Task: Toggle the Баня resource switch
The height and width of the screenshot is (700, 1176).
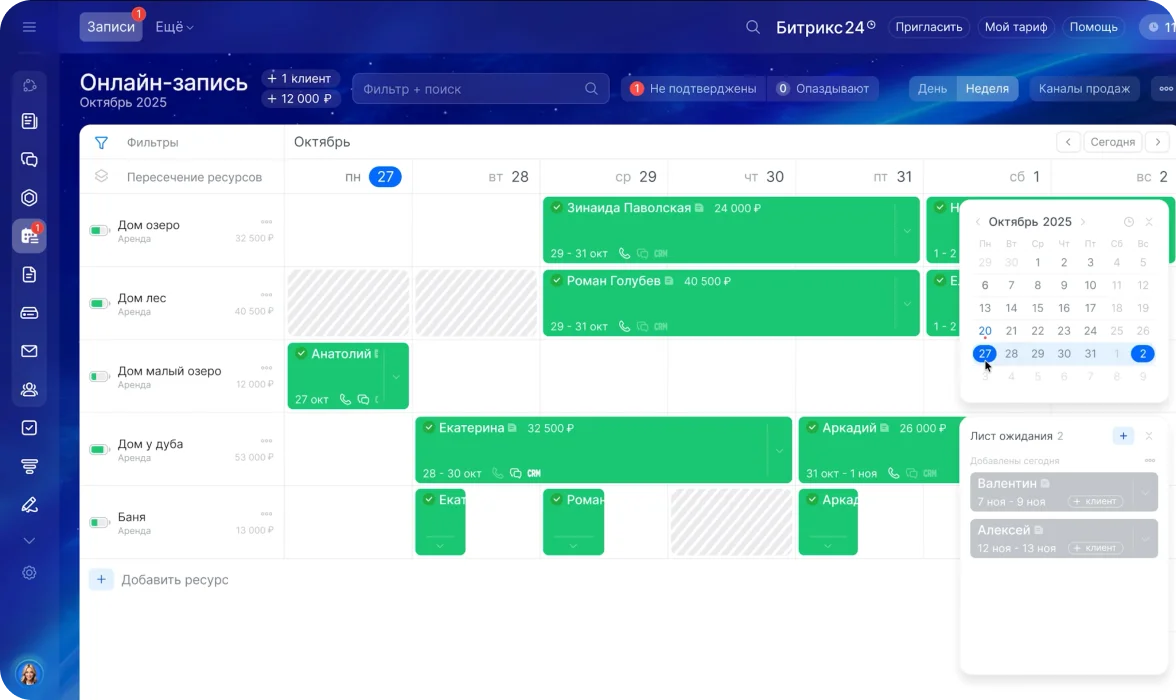Action: click(x=99, y=523)
